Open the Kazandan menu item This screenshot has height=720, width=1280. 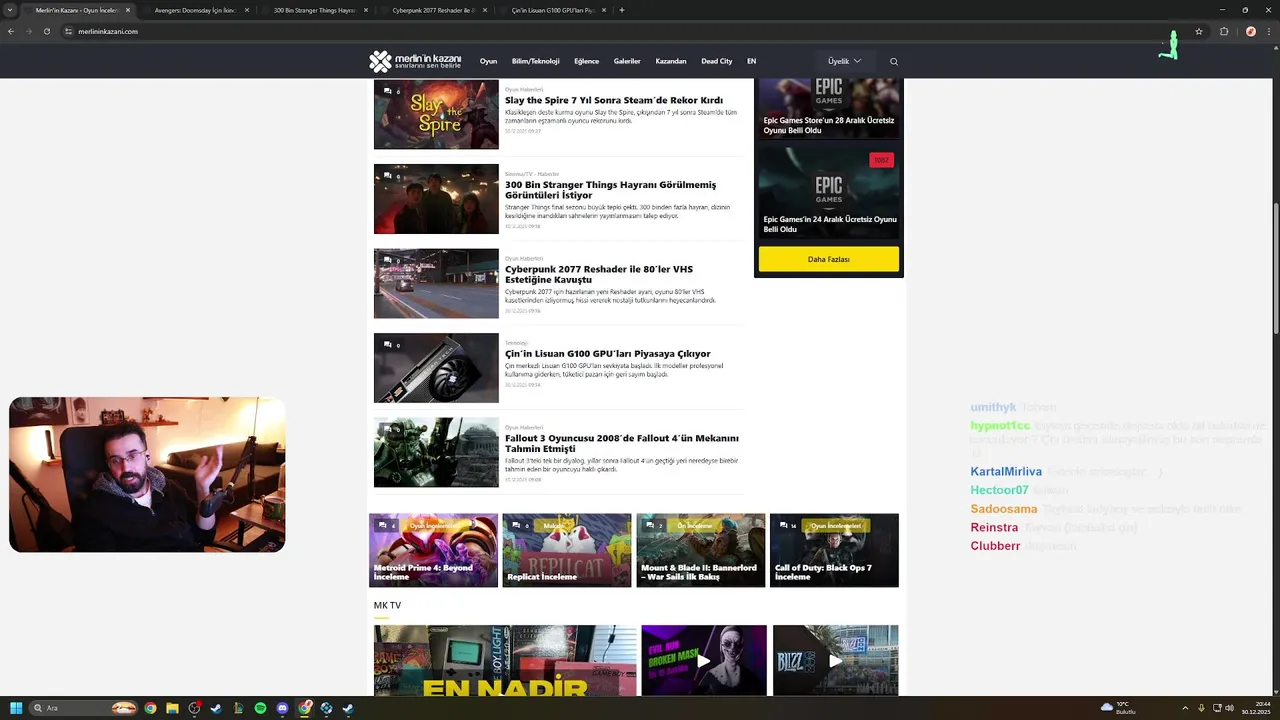[x=671, y=61]
